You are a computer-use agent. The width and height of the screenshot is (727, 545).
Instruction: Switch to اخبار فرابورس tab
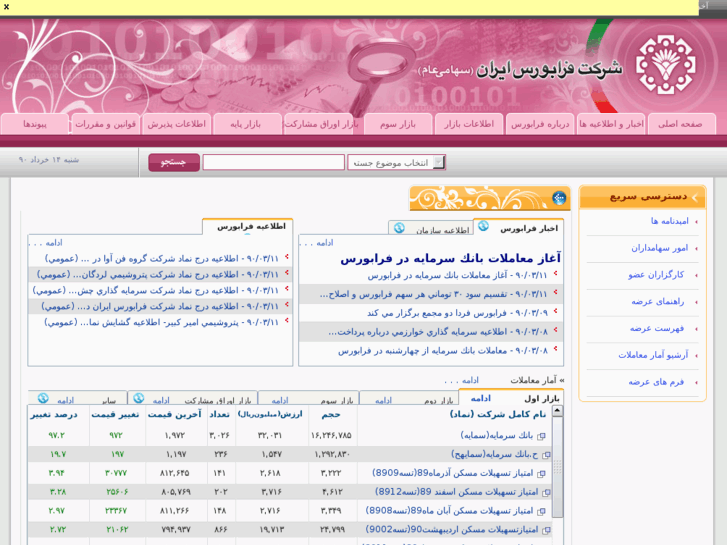[529, 228]
